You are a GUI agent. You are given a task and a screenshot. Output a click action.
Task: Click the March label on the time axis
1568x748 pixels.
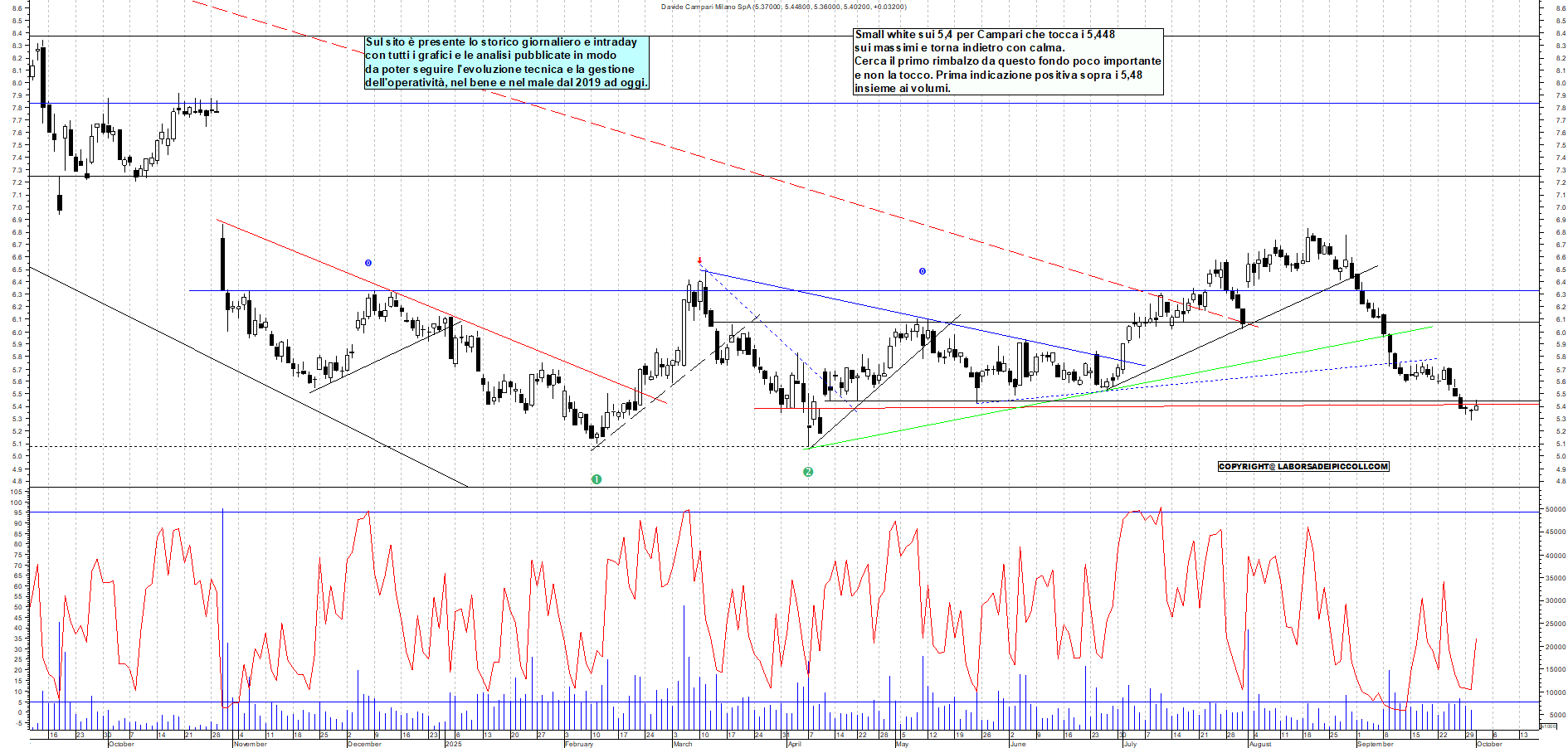[683, 744]
